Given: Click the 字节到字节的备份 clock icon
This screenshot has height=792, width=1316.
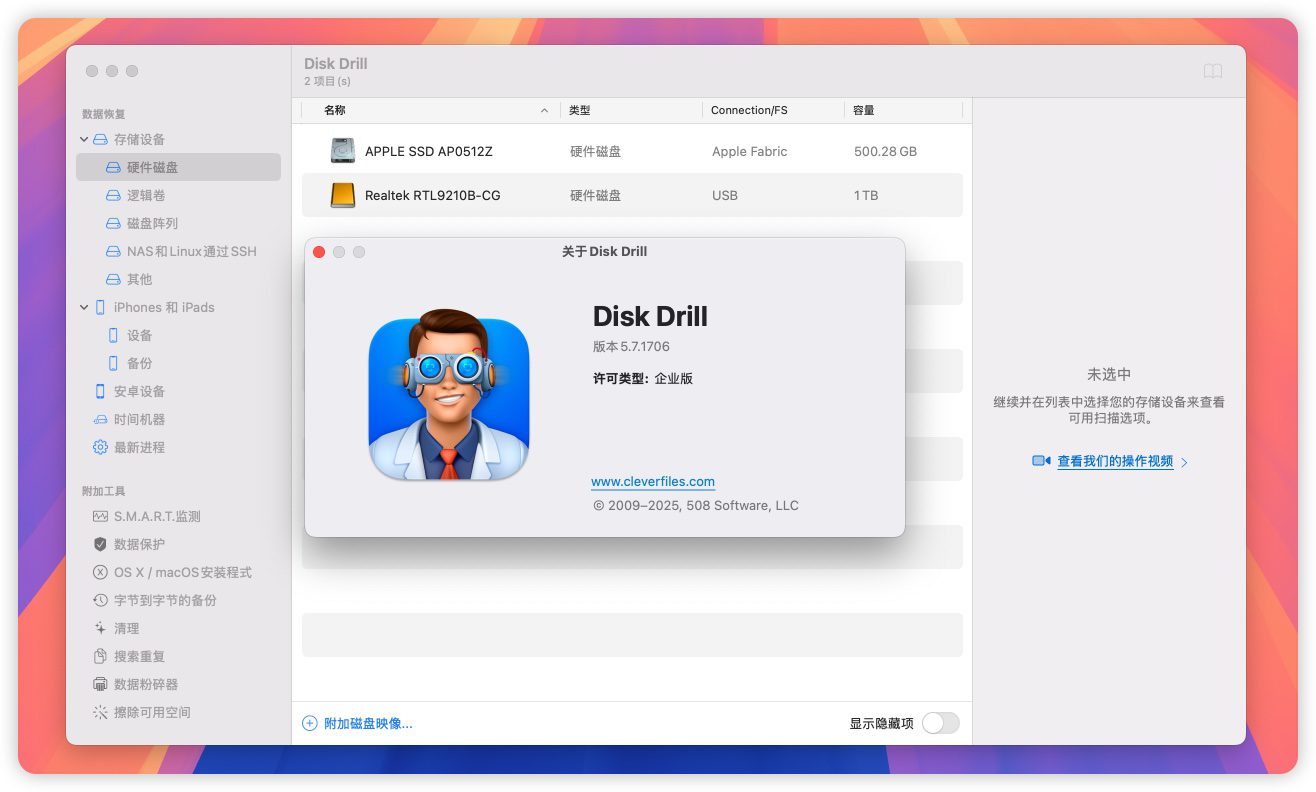Looking at the screenshot, I should pyautogui.click(x=100, y=600).
